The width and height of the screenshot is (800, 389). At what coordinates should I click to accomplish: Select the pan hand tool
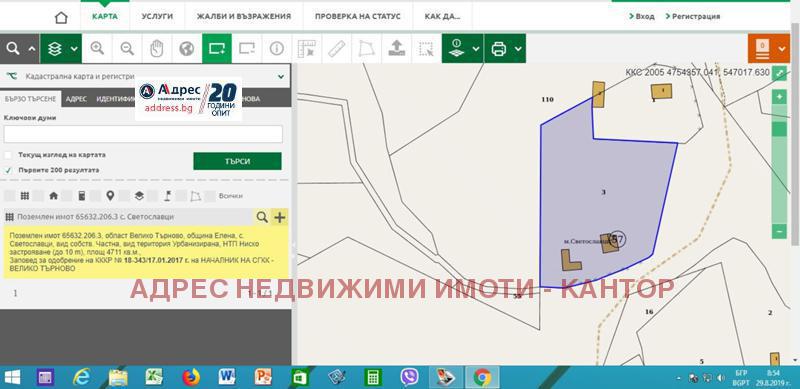(x=157, y=48)
